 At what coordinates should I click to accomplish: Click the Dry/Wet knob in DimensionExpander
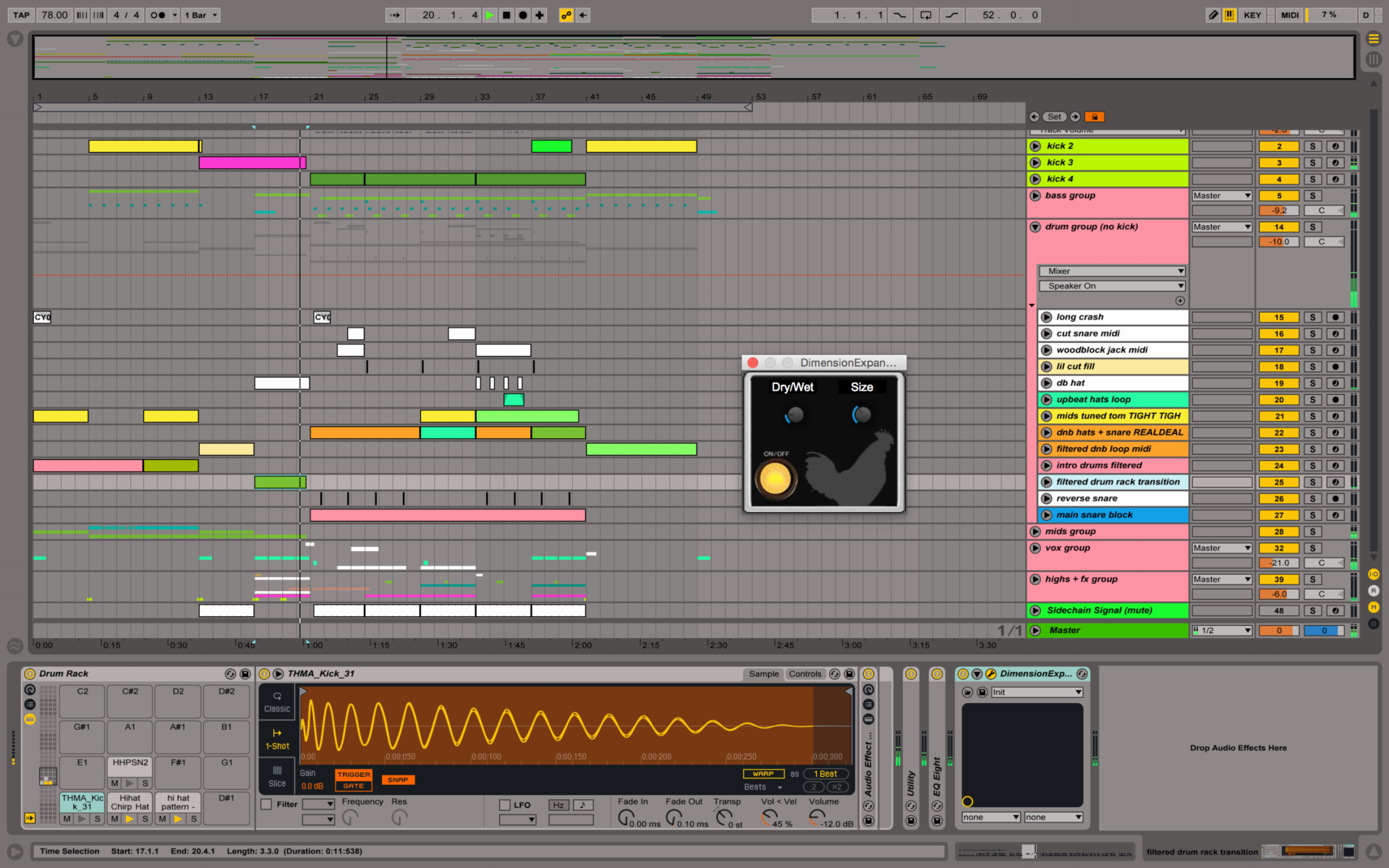point(794,414)
